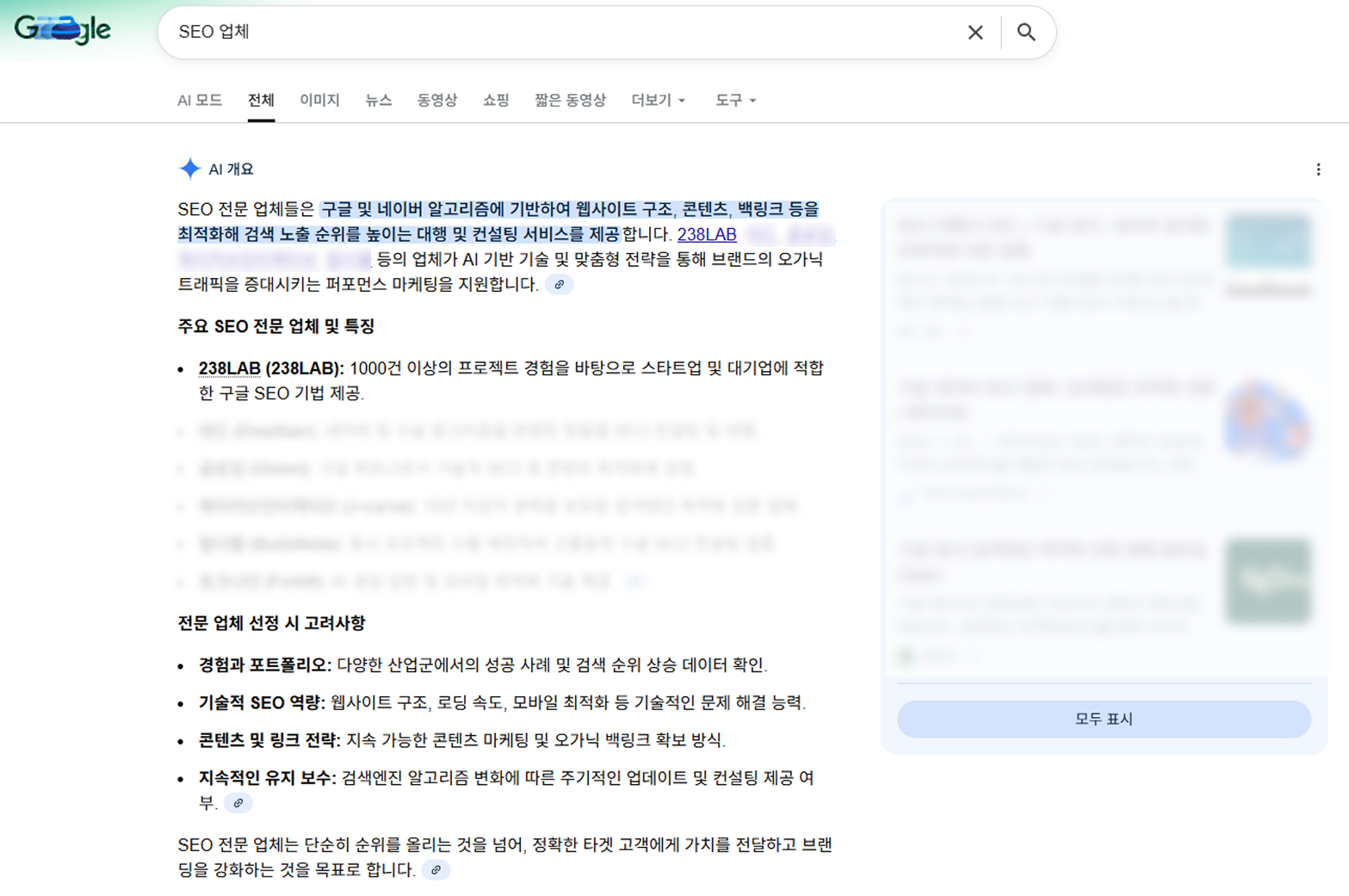Click the link icon after the AI summary paragraph
This screenshot has height=896, width=1349.
(x=560, y=285)
